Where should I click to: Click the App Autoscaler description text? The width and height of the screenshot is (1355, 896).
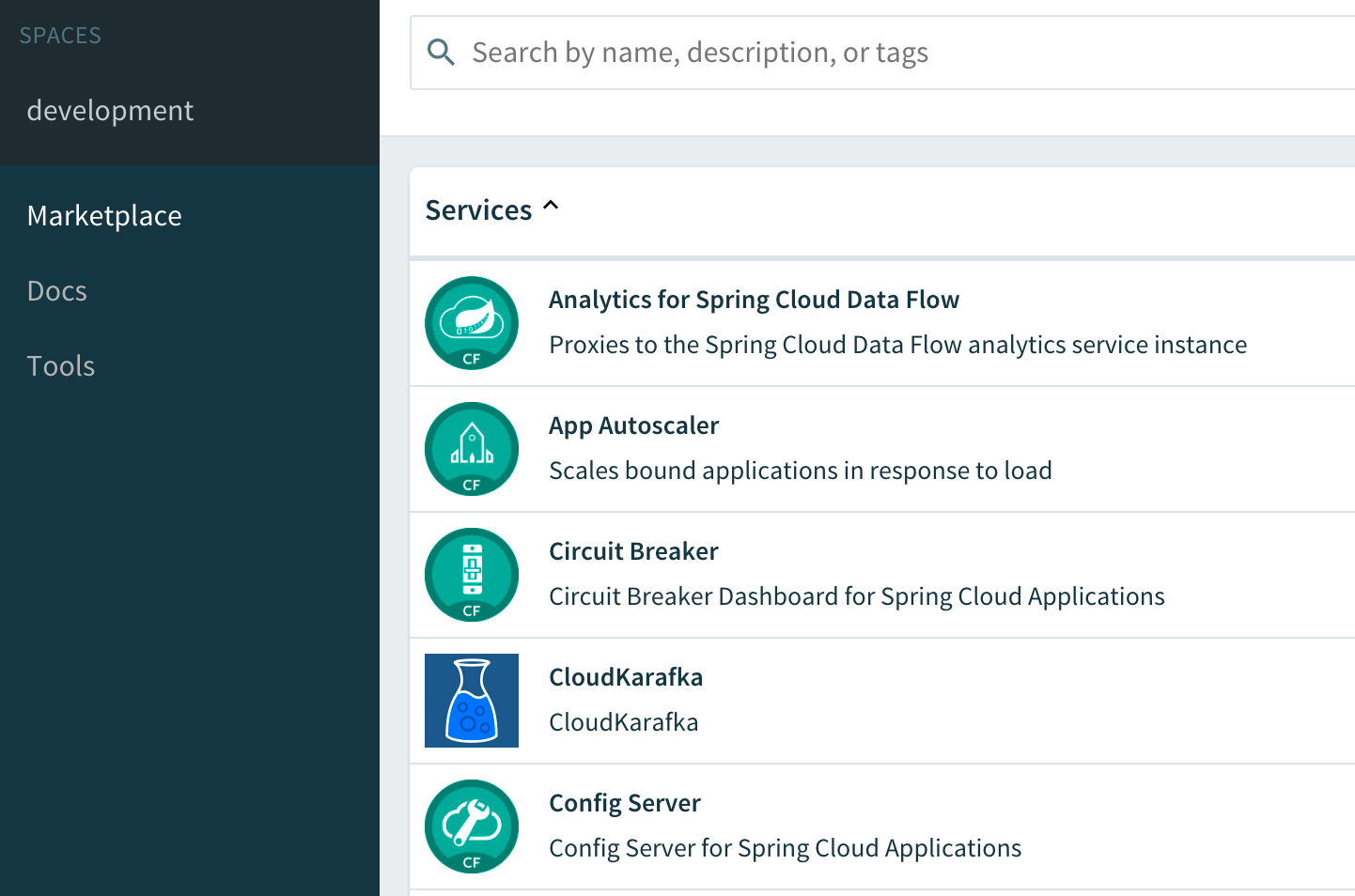800,470
